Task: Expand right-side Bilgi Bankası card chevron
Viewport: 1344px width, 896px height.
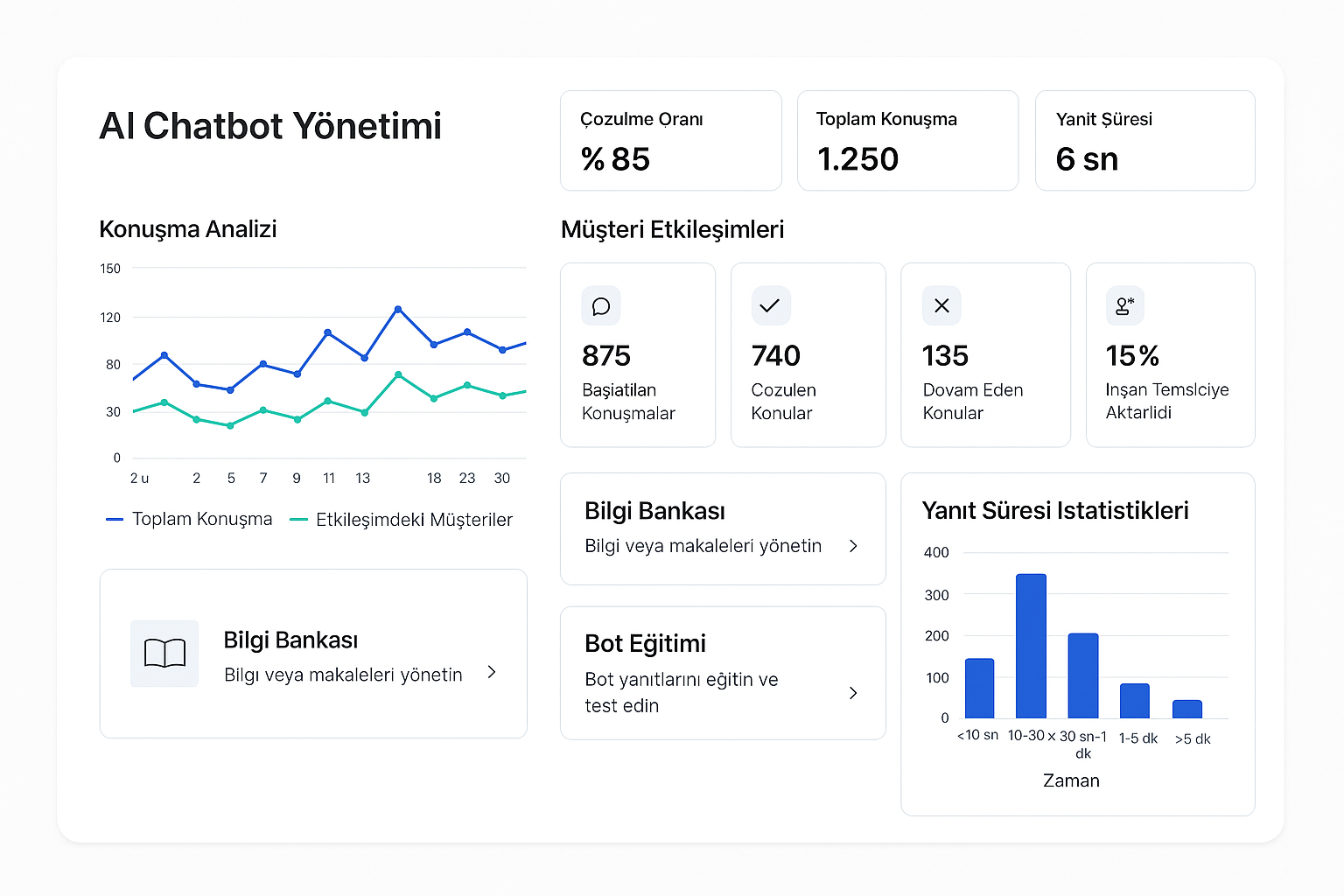Action: pyautogui.click(x=853, y=546)
